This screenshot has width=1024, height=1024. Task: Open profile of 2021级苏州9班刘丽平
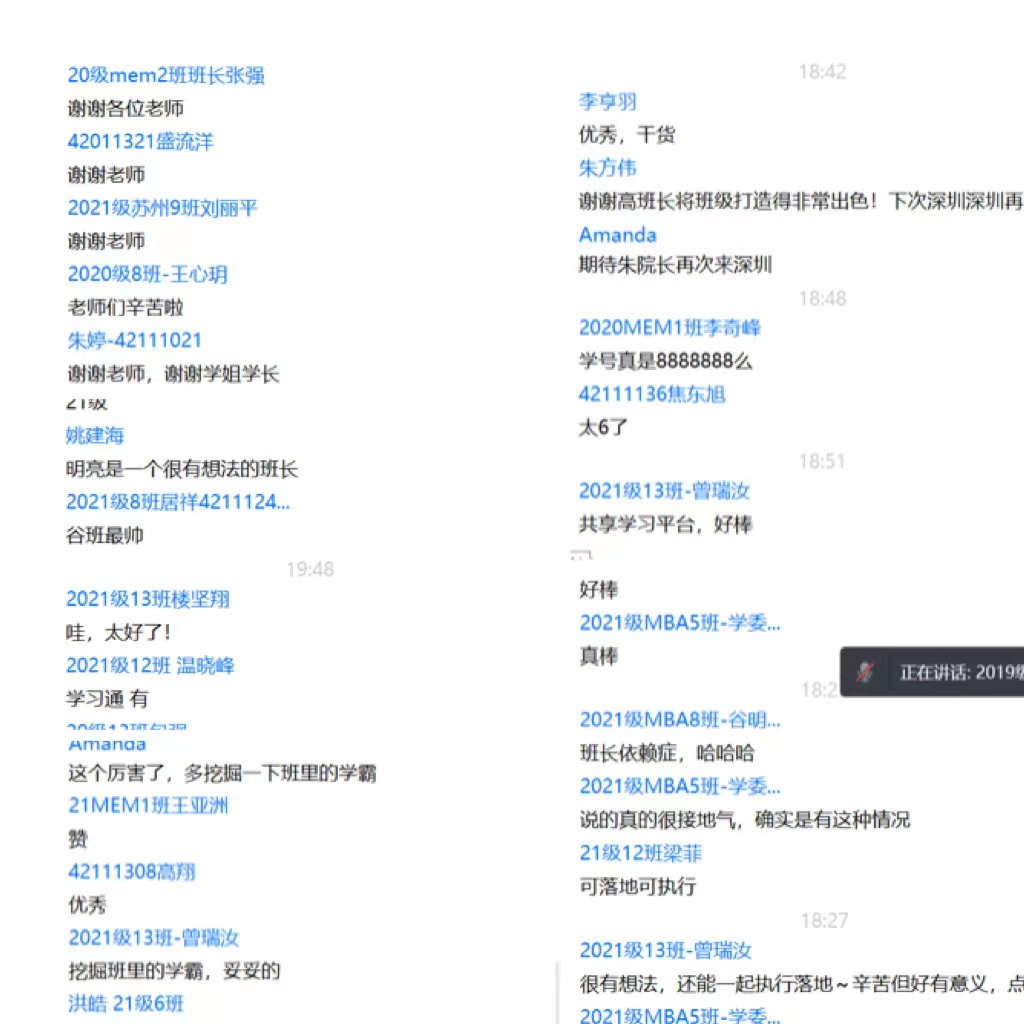pyautogui.click(x=162, y=208)
